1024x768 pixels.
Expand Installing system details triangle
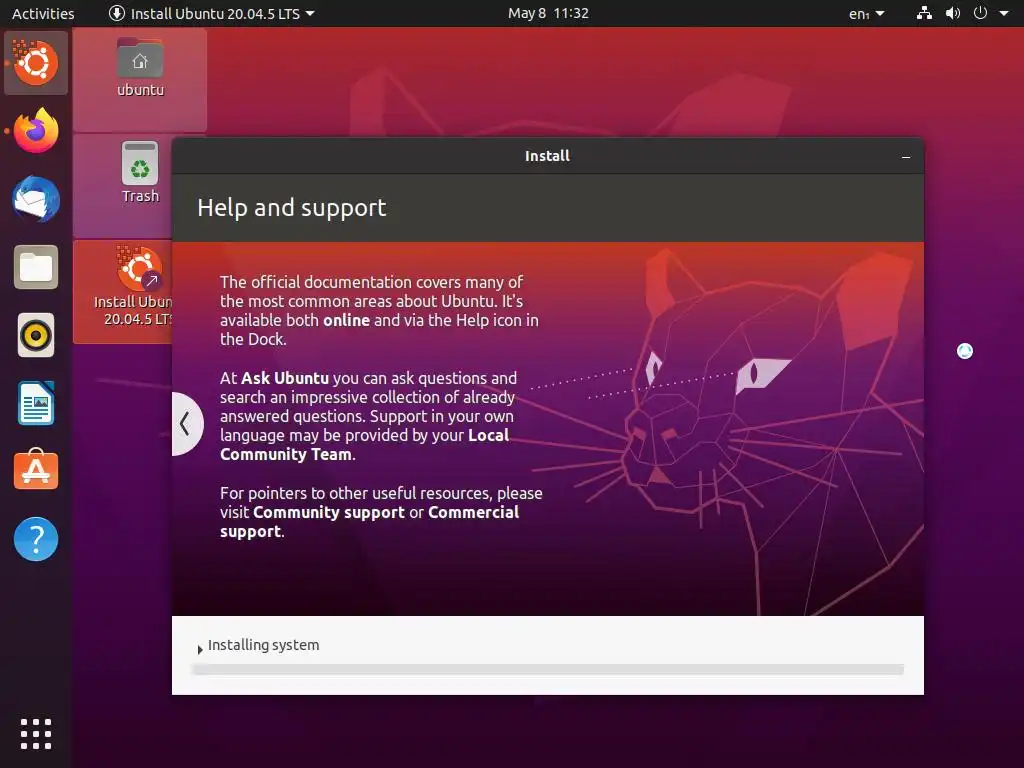[200, 649]
